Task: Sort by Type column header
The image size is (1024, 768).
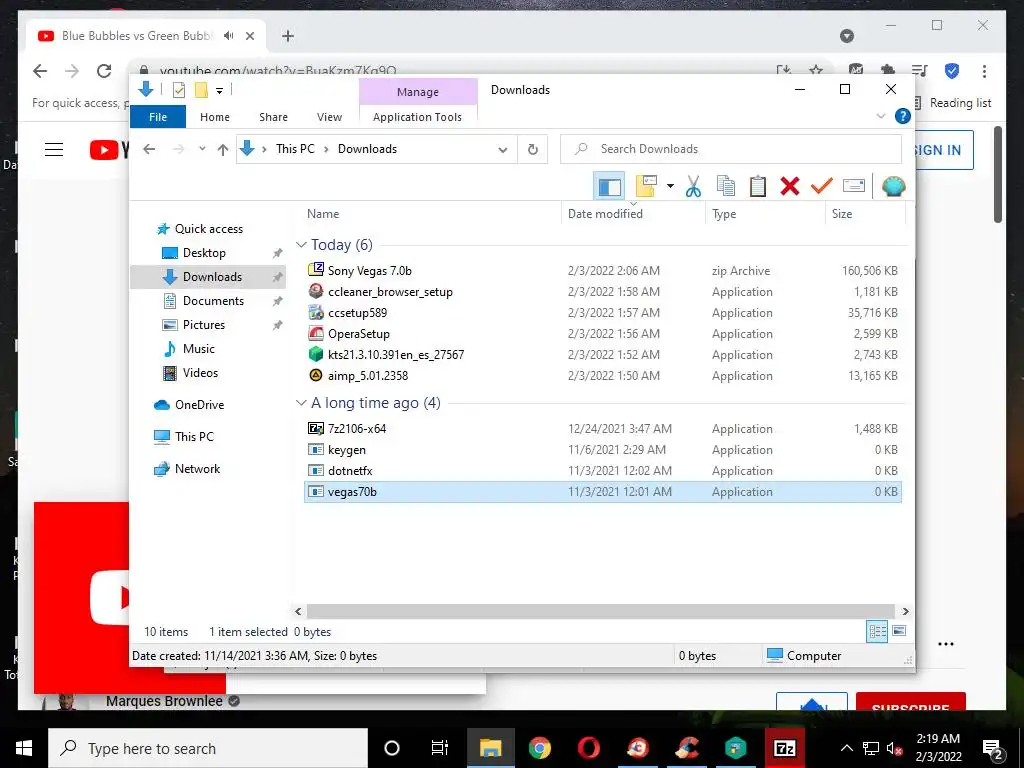Action: coord(765,214)
